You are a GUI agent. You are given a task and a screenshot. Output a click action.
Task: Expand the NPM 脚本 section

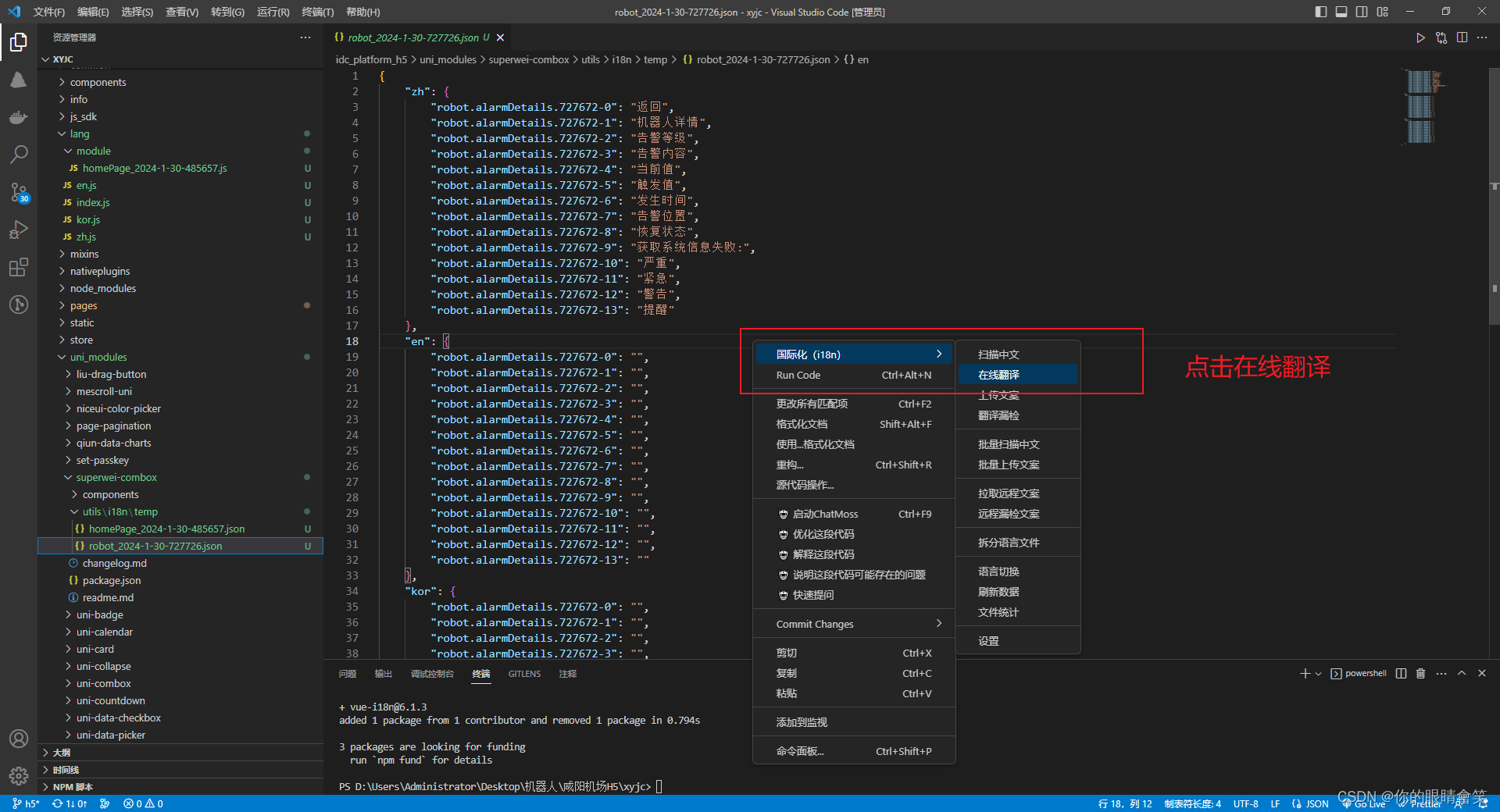[x=180, y=787]
